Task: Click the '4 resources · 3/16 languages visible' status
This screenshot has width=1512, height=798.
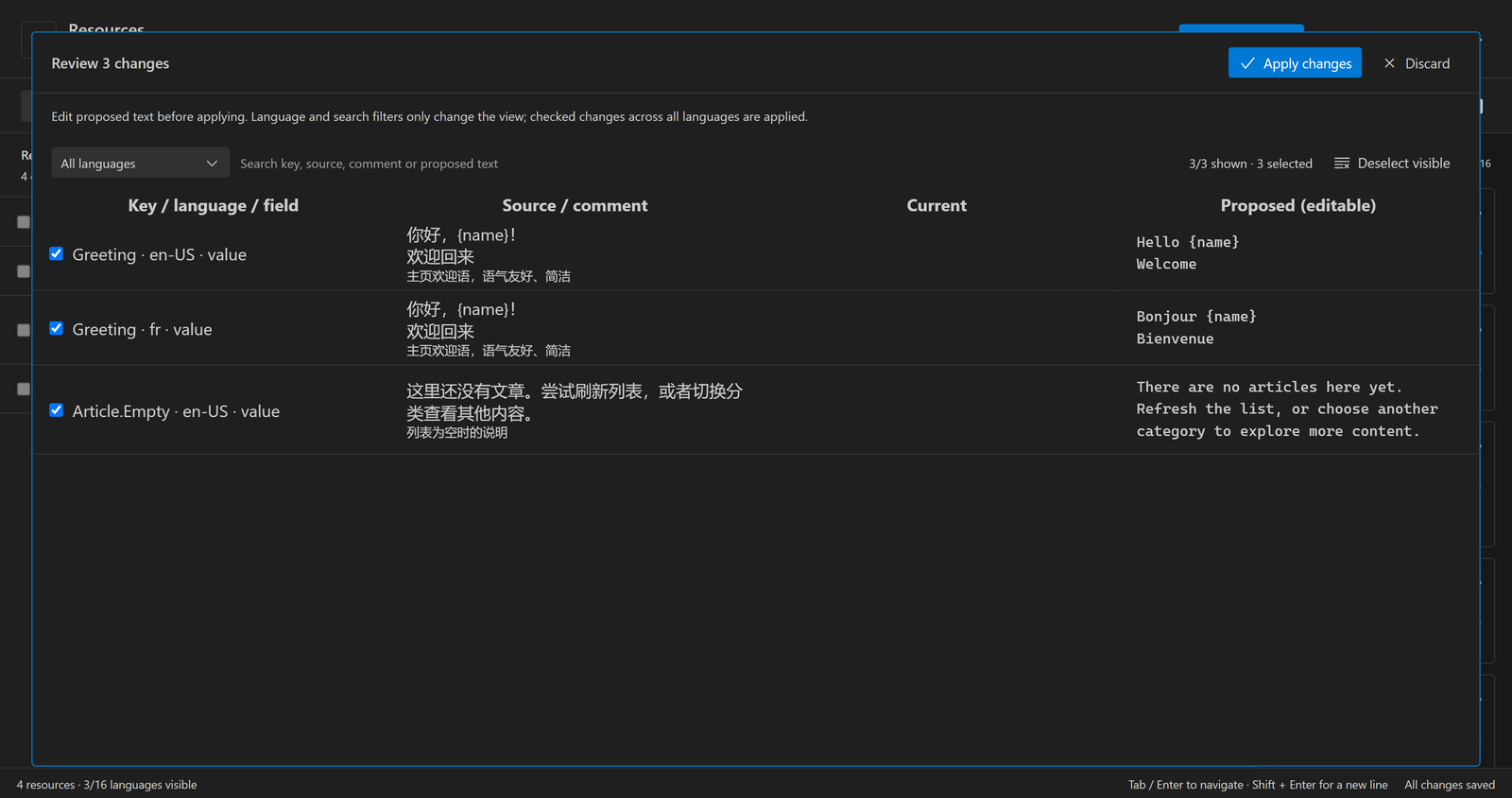Action: (107, 785)
